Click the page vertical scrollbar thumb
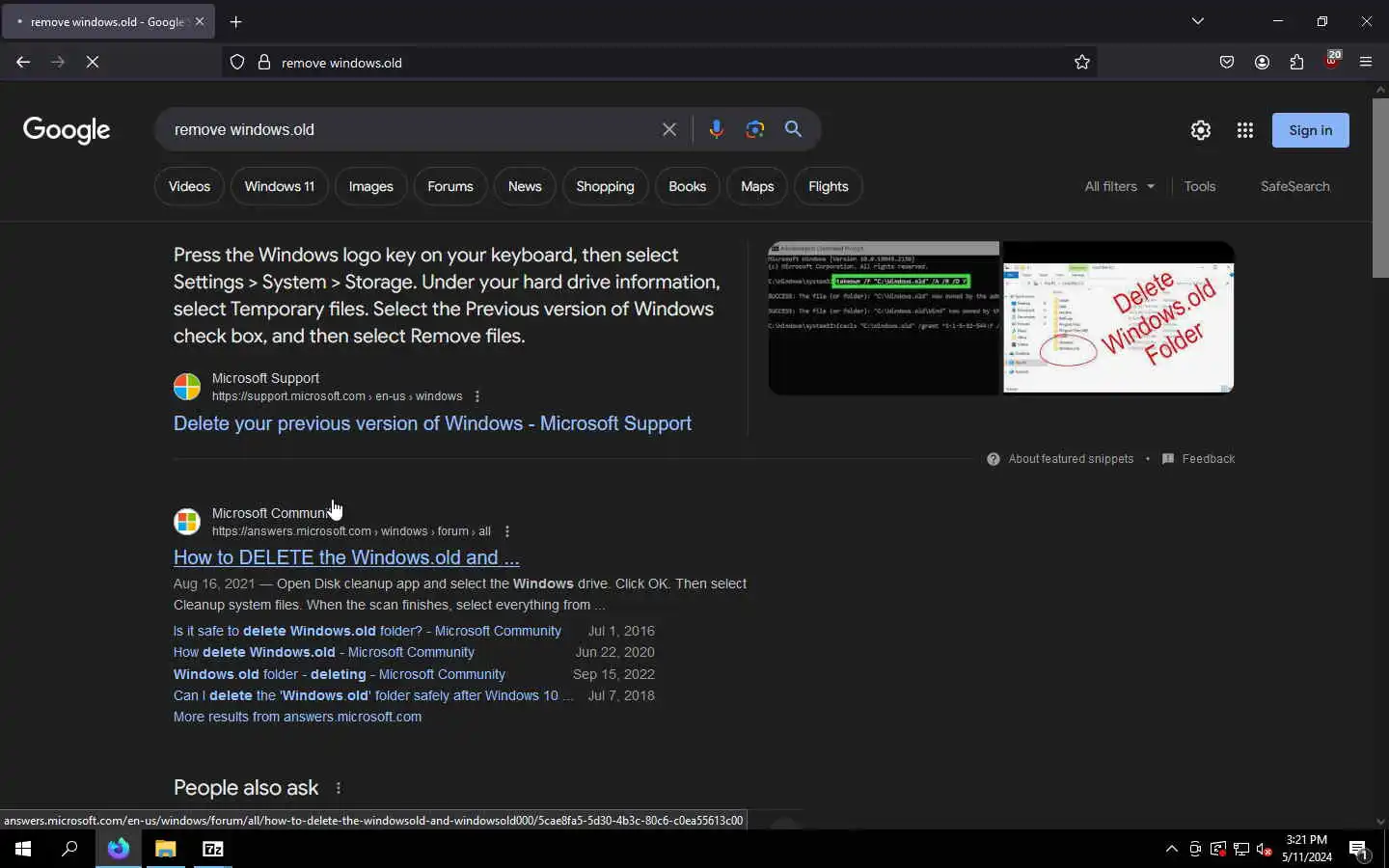Viewport: 1389px width, 868px height. click(x=1380, y=187)
